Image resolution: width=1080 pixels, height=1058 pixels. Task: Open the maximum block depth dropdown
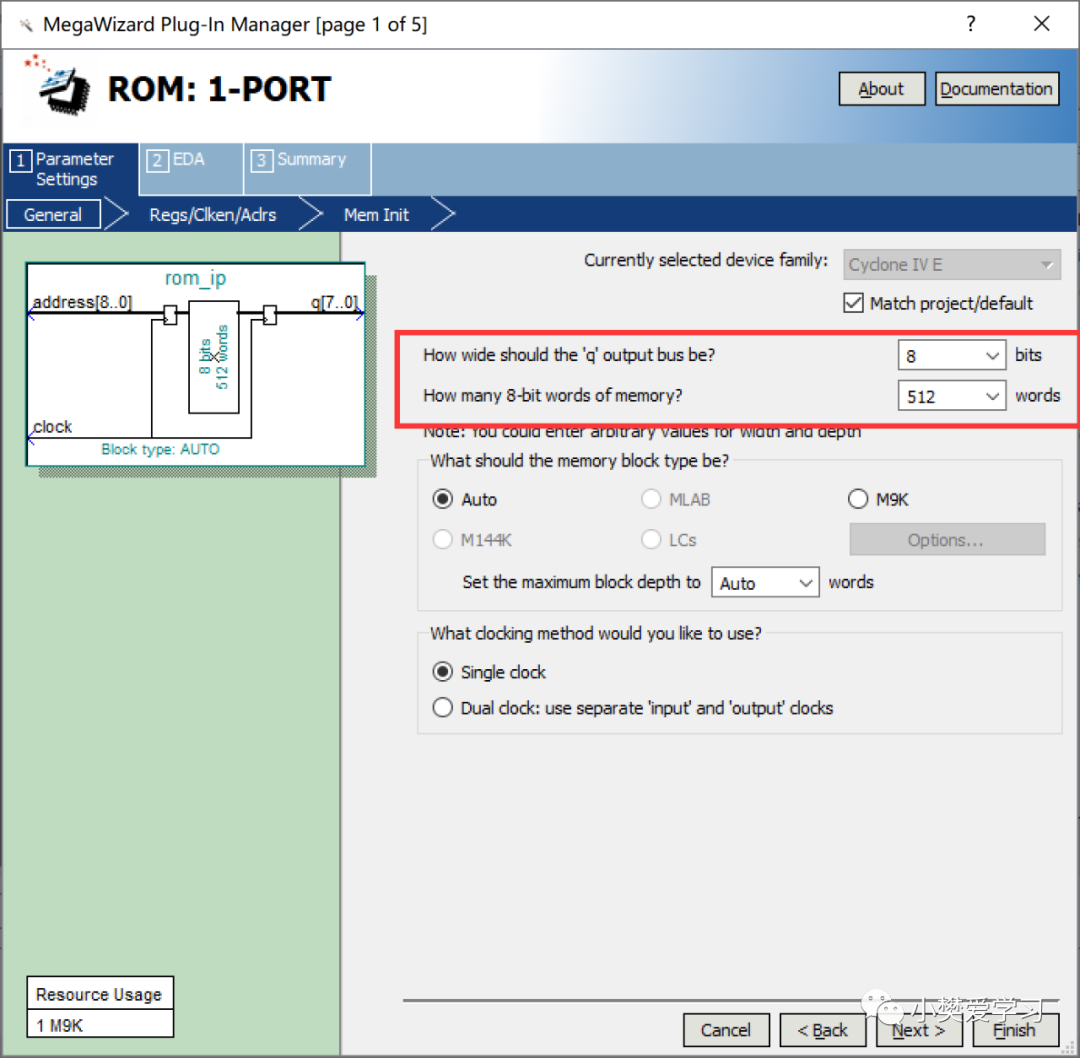[x=765, y=583]
